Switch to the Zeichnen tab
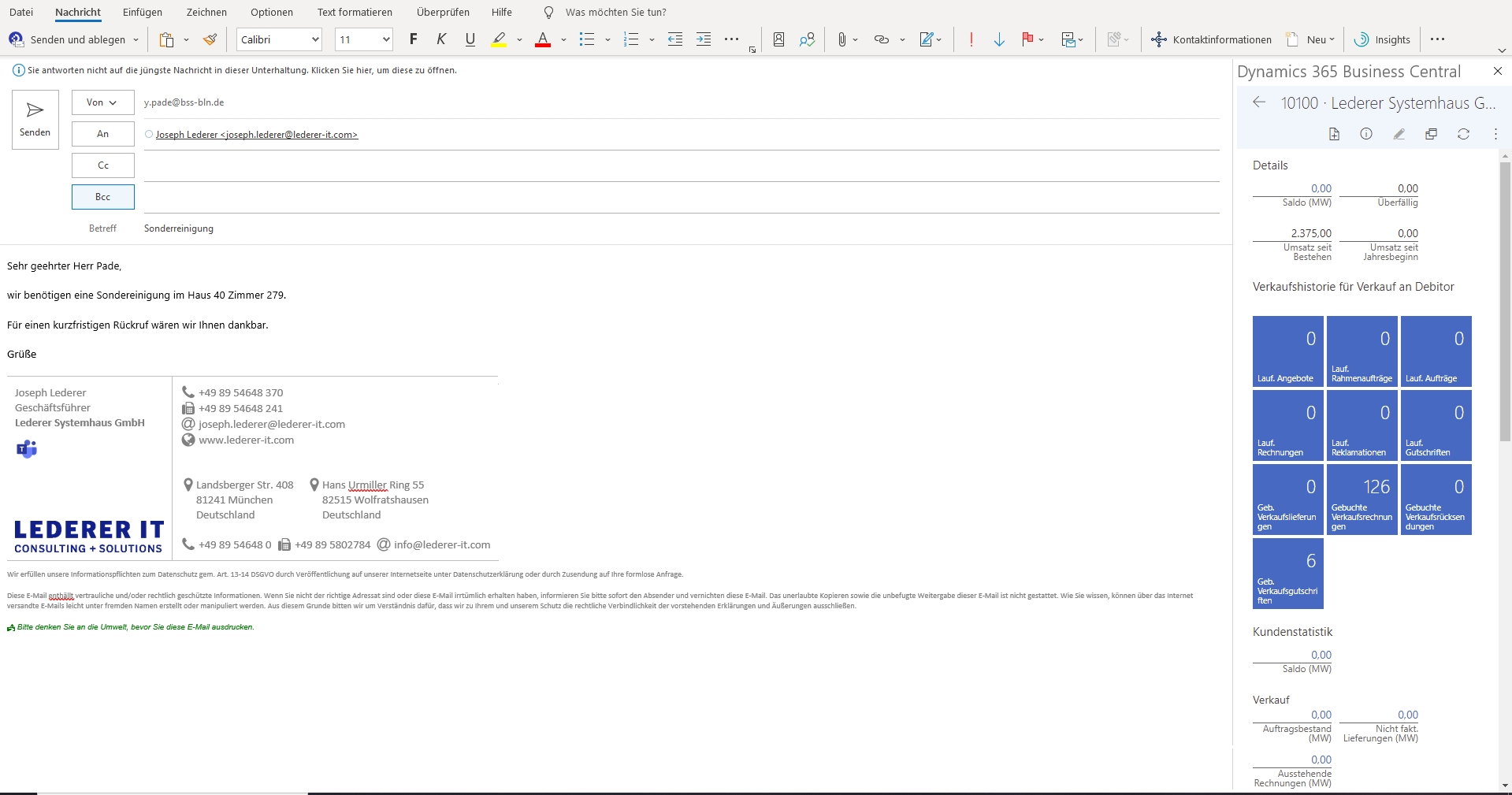The image size is (1512, 795). tap(206, 13)
